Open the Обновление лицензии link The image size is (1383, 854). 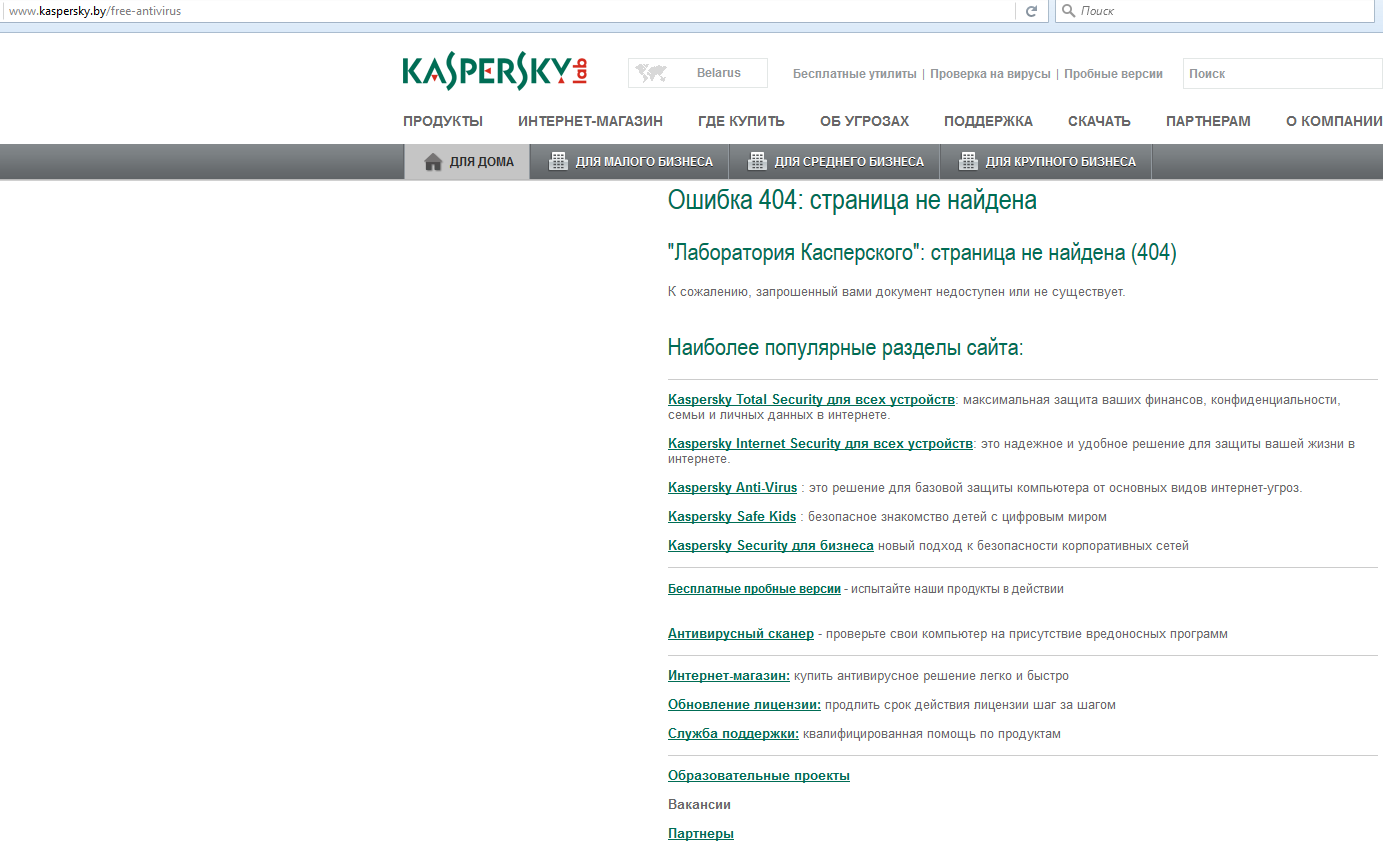coord(744,705)
